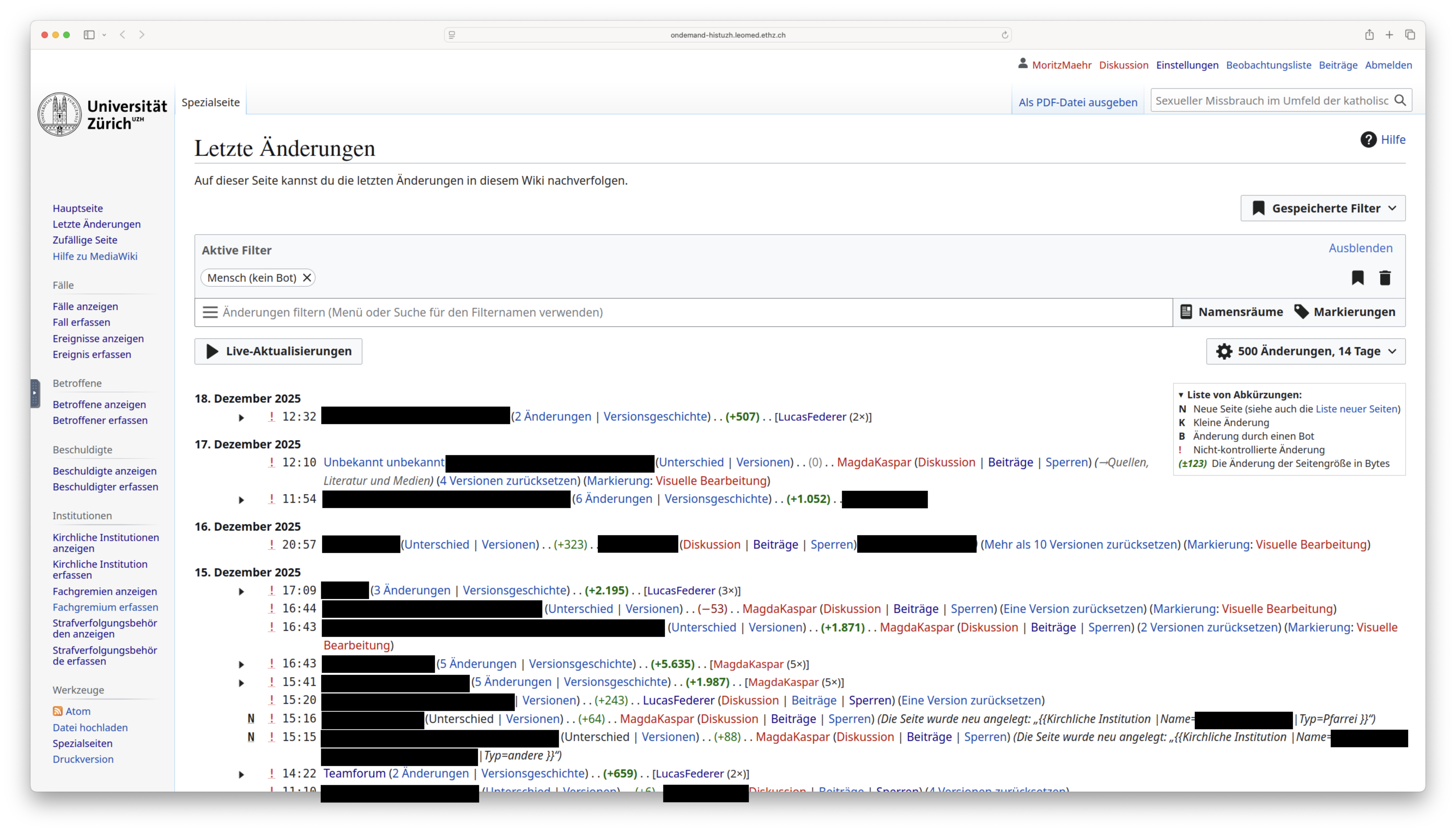Image resolution: width=1456 pixels, height=832 pixels.
Task: Expand the 12:32 grouped changes entry
Action: [242, 418]
